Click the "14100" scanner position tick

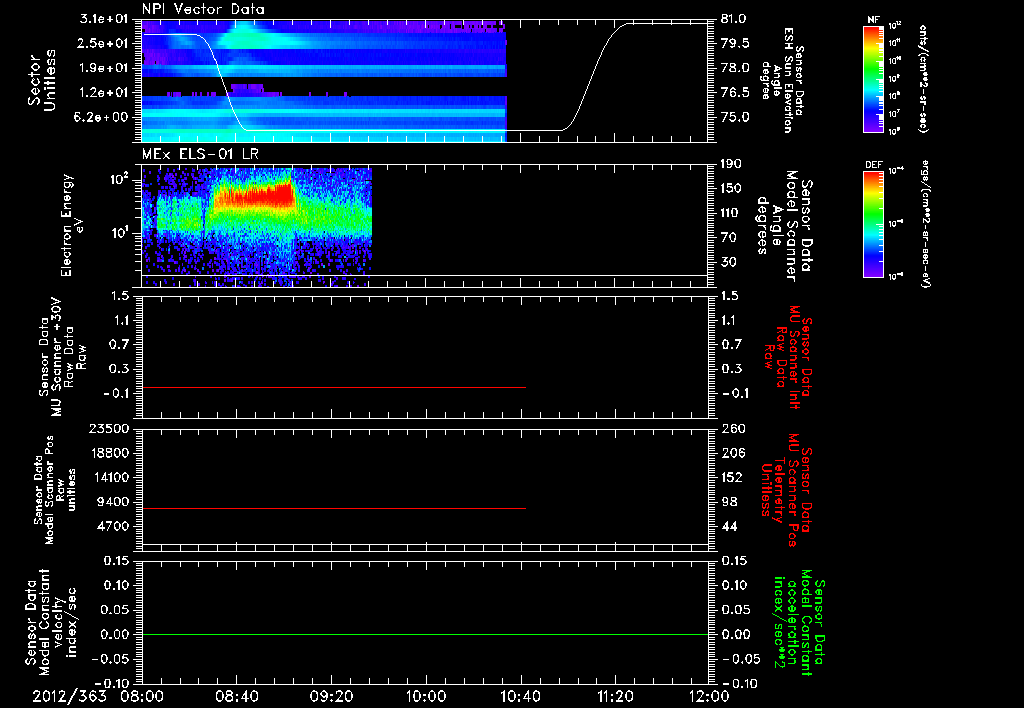111,477
